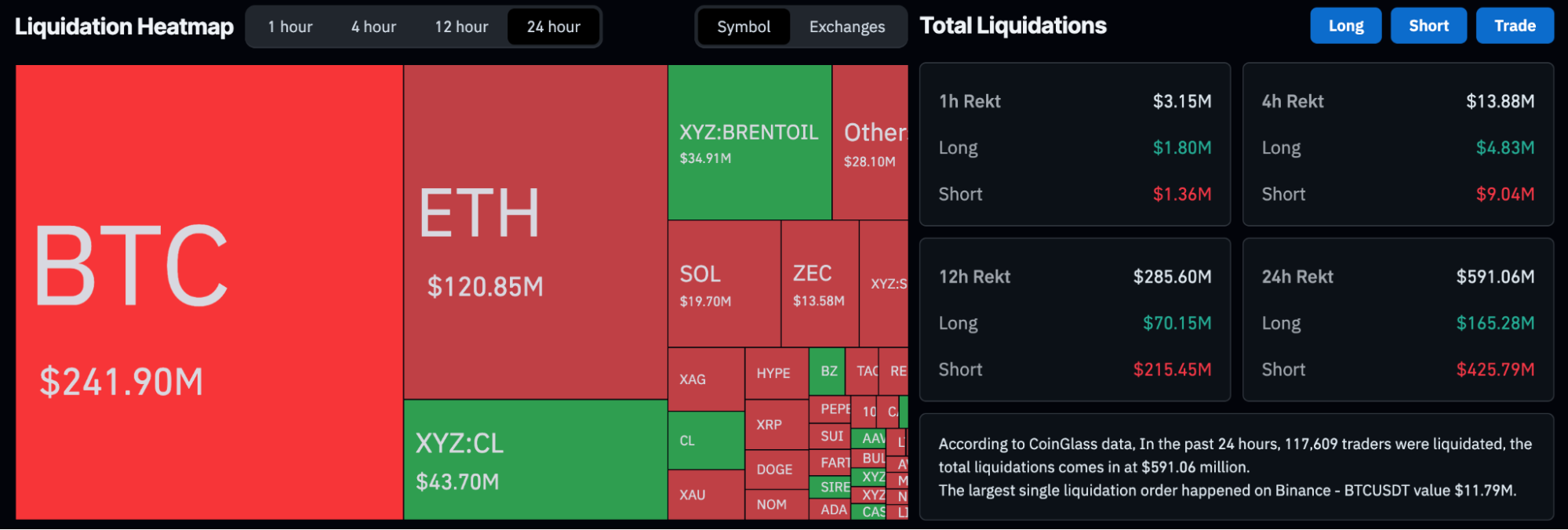The width and height of the screenshot is (1568, 530).
Task: Select the ETH $120.85M tile
Action: tap(535, 232)
